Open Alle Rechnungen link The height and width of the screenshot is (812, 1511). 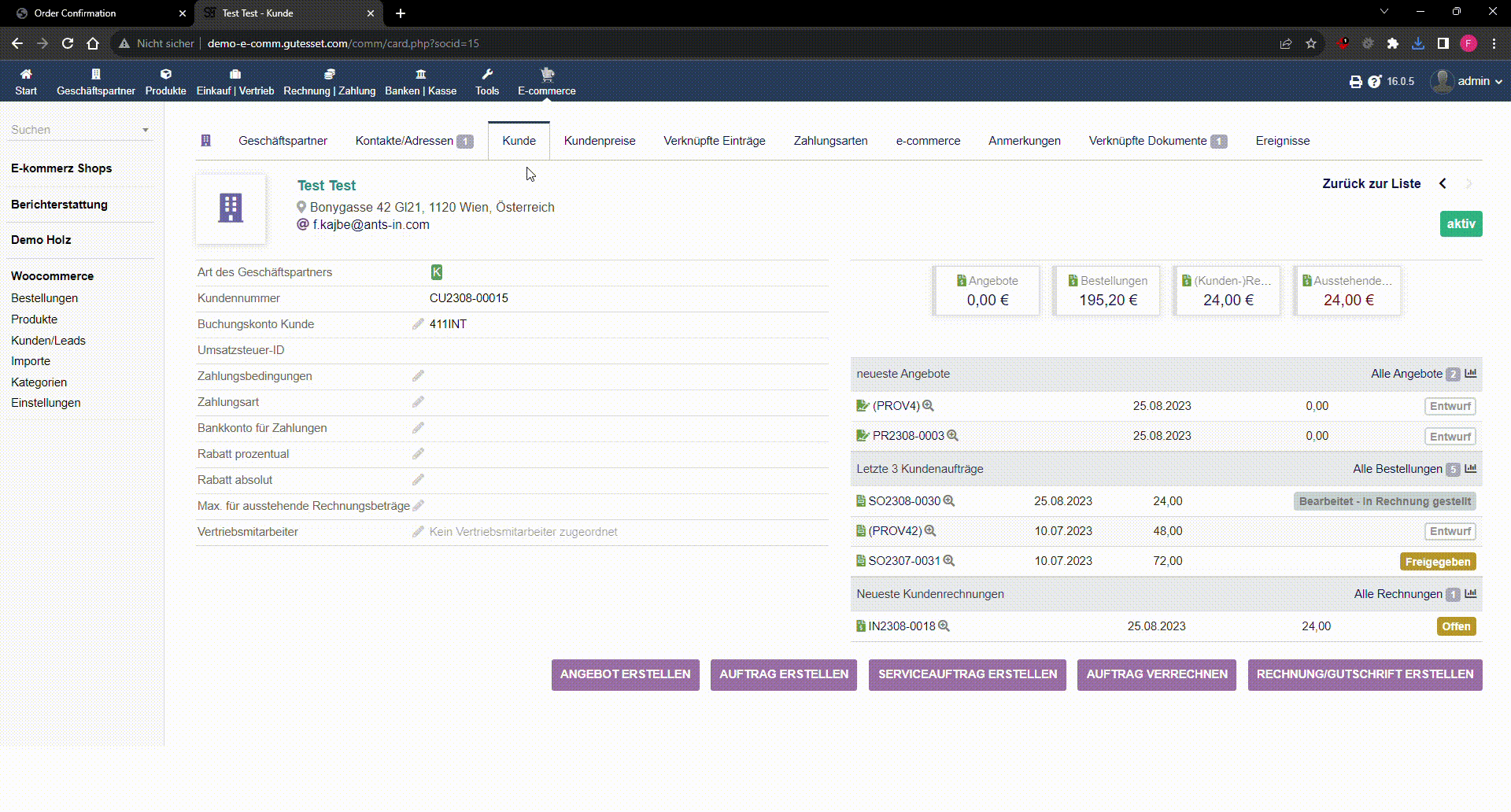pyautogui.click(x=1398, y=594)
